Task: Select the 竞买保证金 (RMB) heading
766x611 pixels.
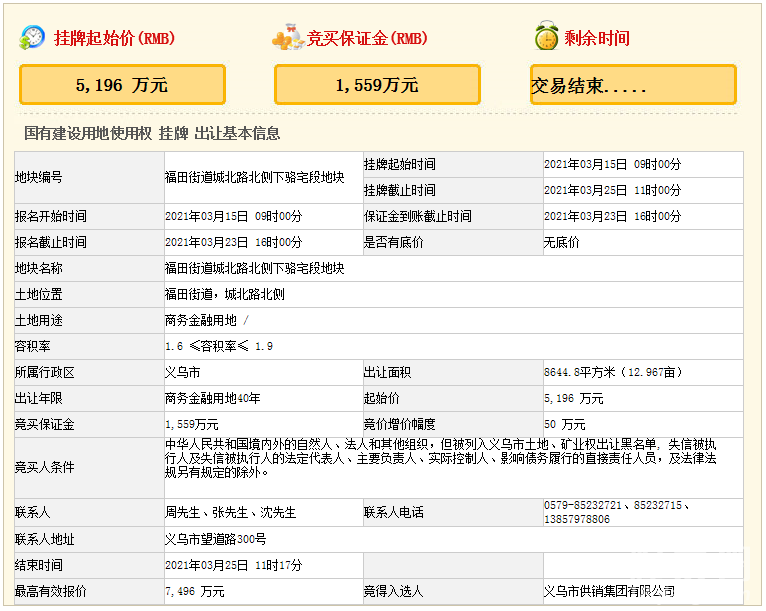Action: tap(366, 39)
